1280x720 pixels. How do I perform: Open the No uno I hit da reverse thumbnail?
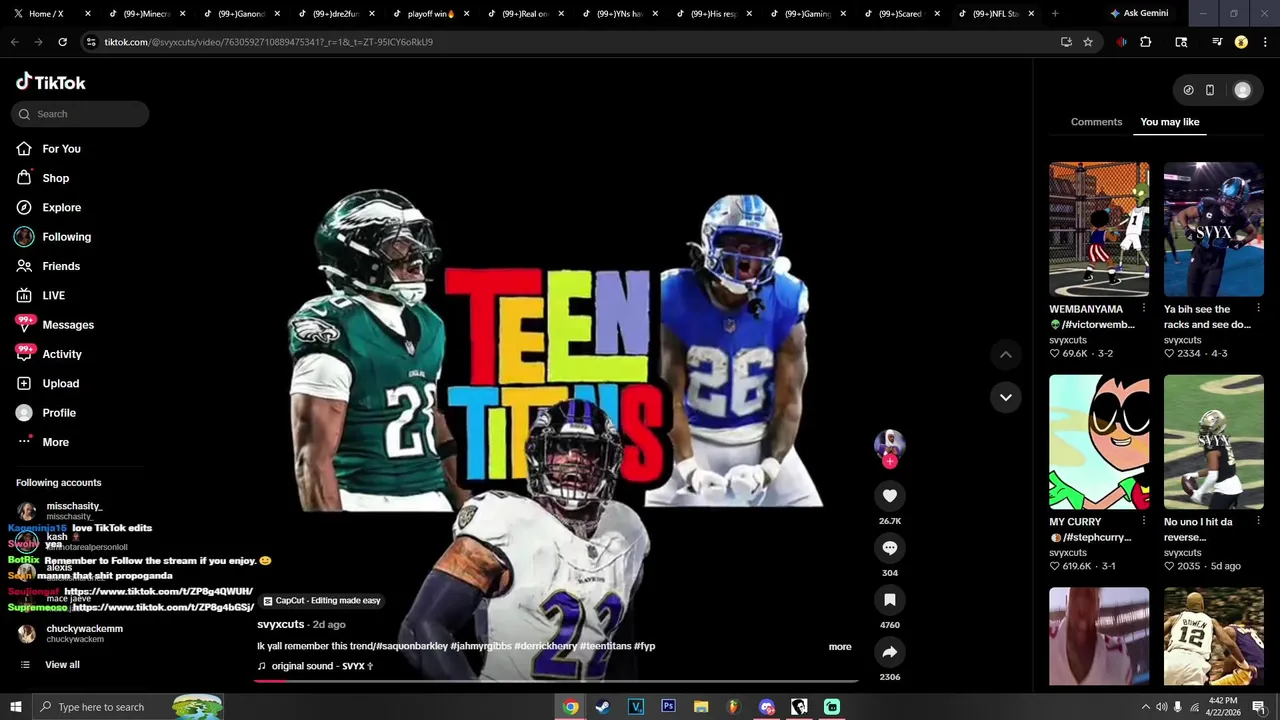point(1214,442)
